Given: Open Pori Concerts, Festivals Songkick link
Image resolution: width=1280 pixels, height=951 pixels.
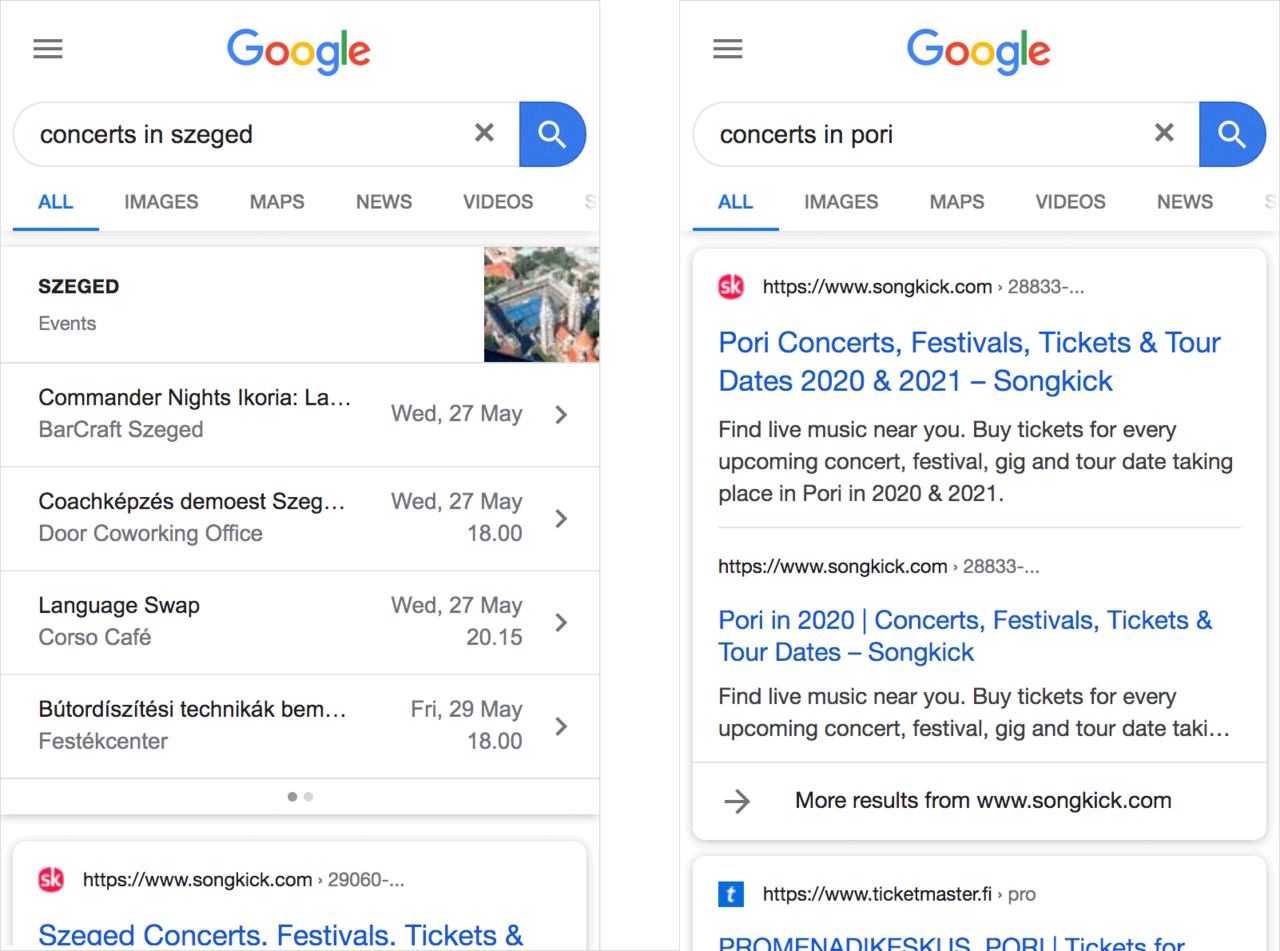Looking at the screenshot, I should click(969, 362).
